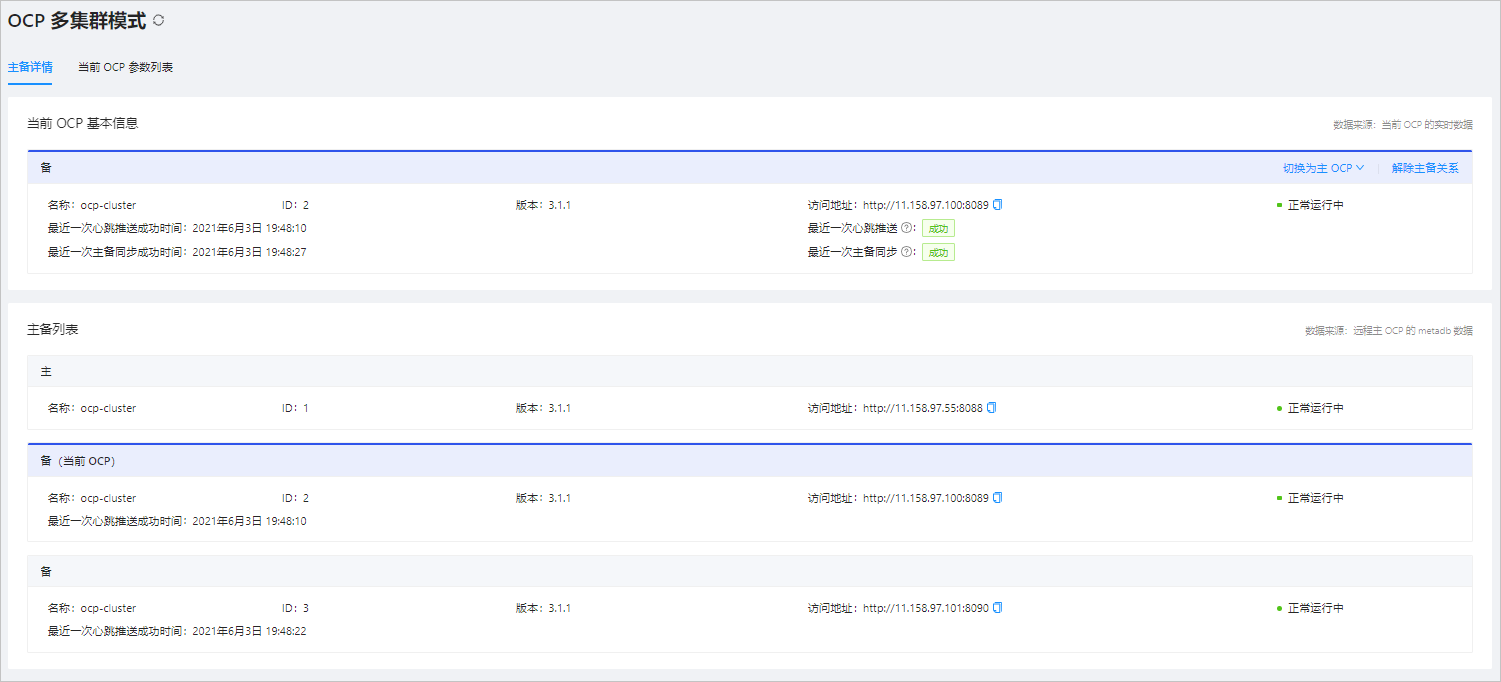Click the 备（当前 OCP）panel header
The height and width of the screenshot is (682, 1501).
click(750, 461)
